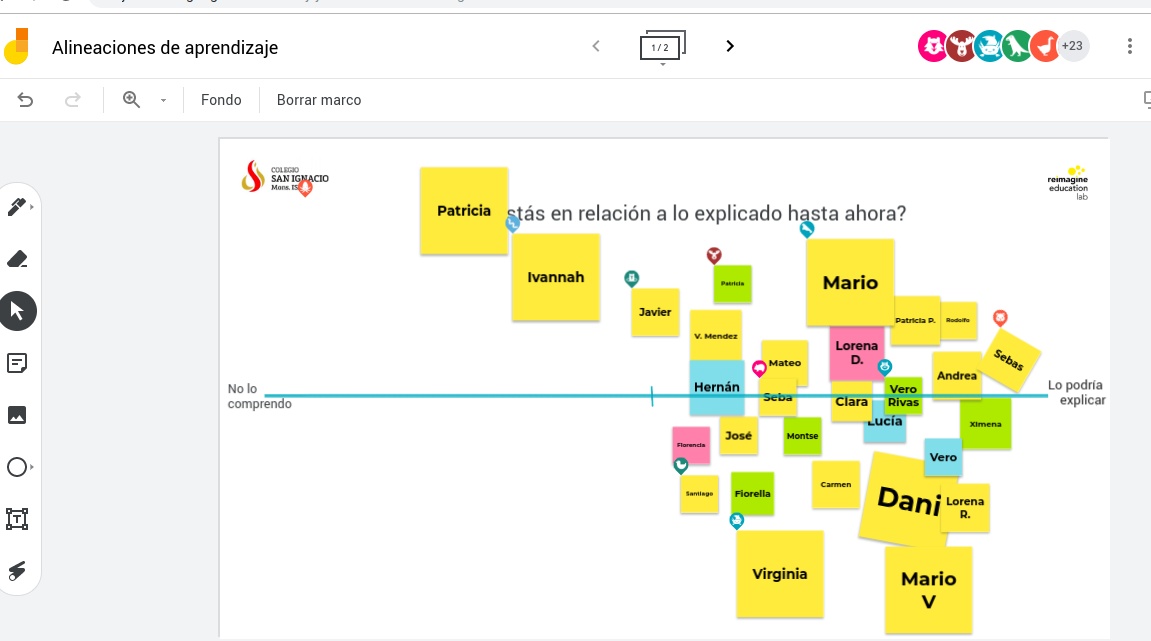Click the jam title Alineaciones de aprendizaje
The image size is (1151, 641).
(x=165, y=48)
